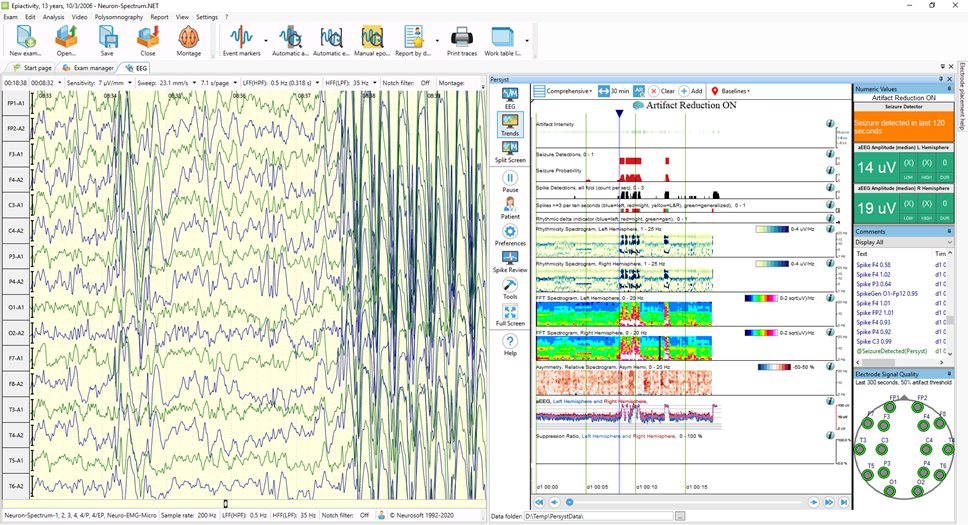
Task: Select the SeizureDetected(Persyst) comment
Action: pos(891,351)
